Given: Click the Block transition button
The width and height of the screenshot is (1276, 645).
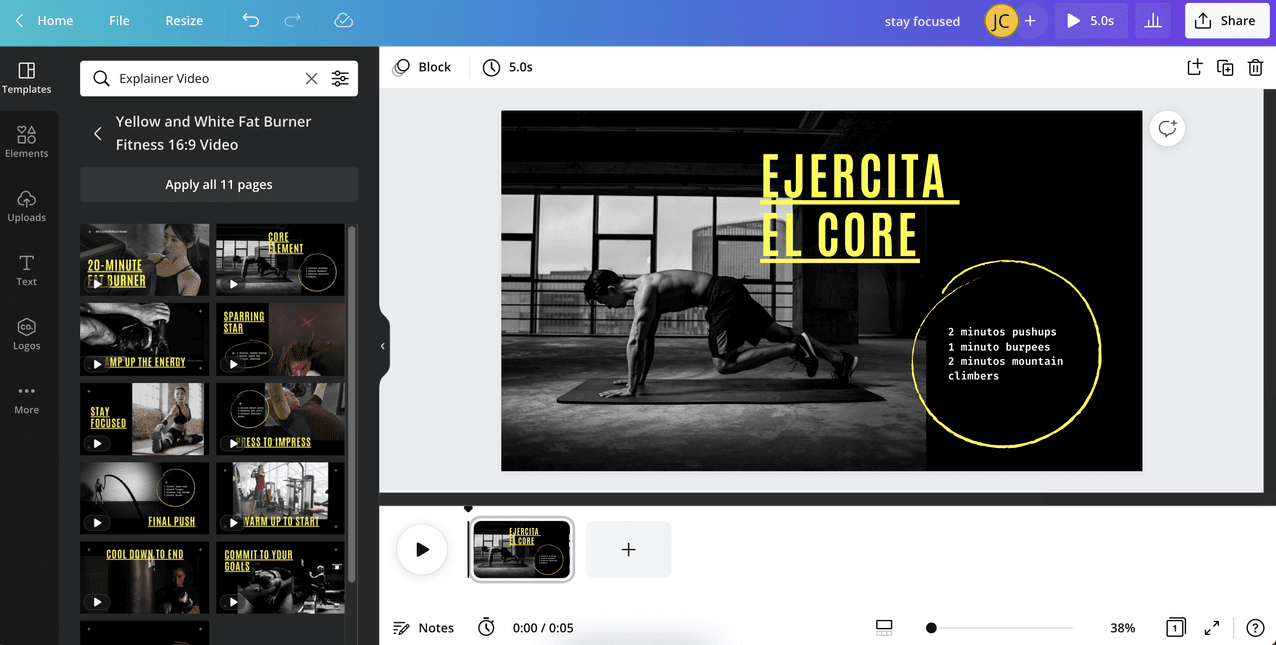Looking at the screenshot, I should tap(422, 67).
